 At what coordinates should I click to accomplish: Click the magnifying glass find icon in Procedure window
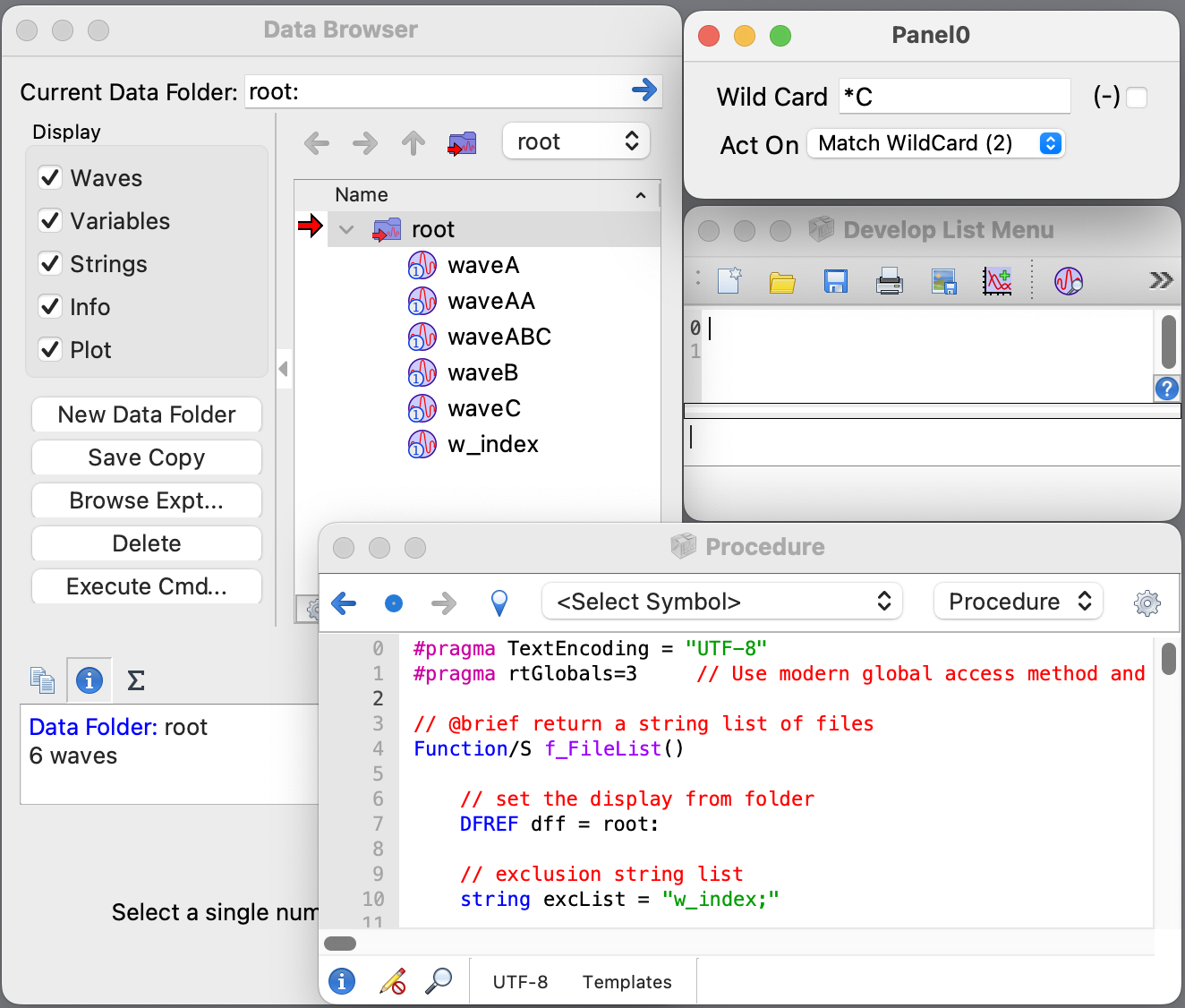point(438,981)
